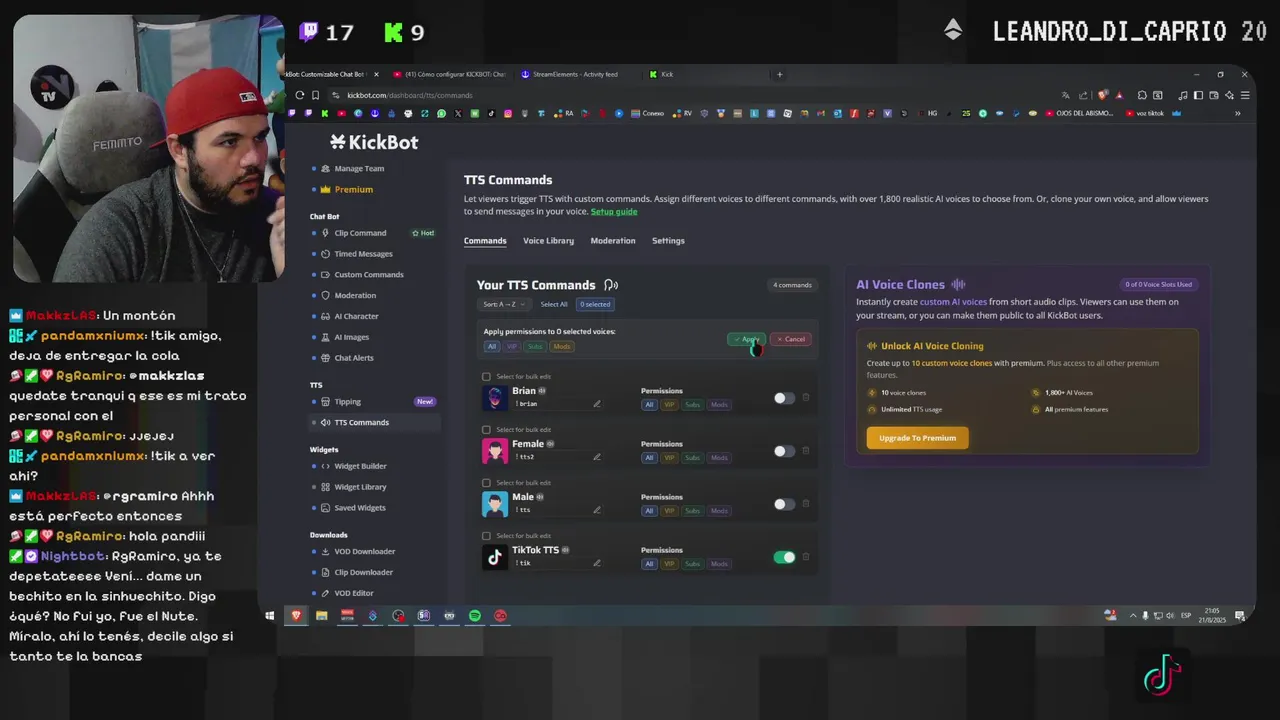Open Timed Messages in the sidebar
Viewport: 1280px width, 720px height.
[363, 254]
